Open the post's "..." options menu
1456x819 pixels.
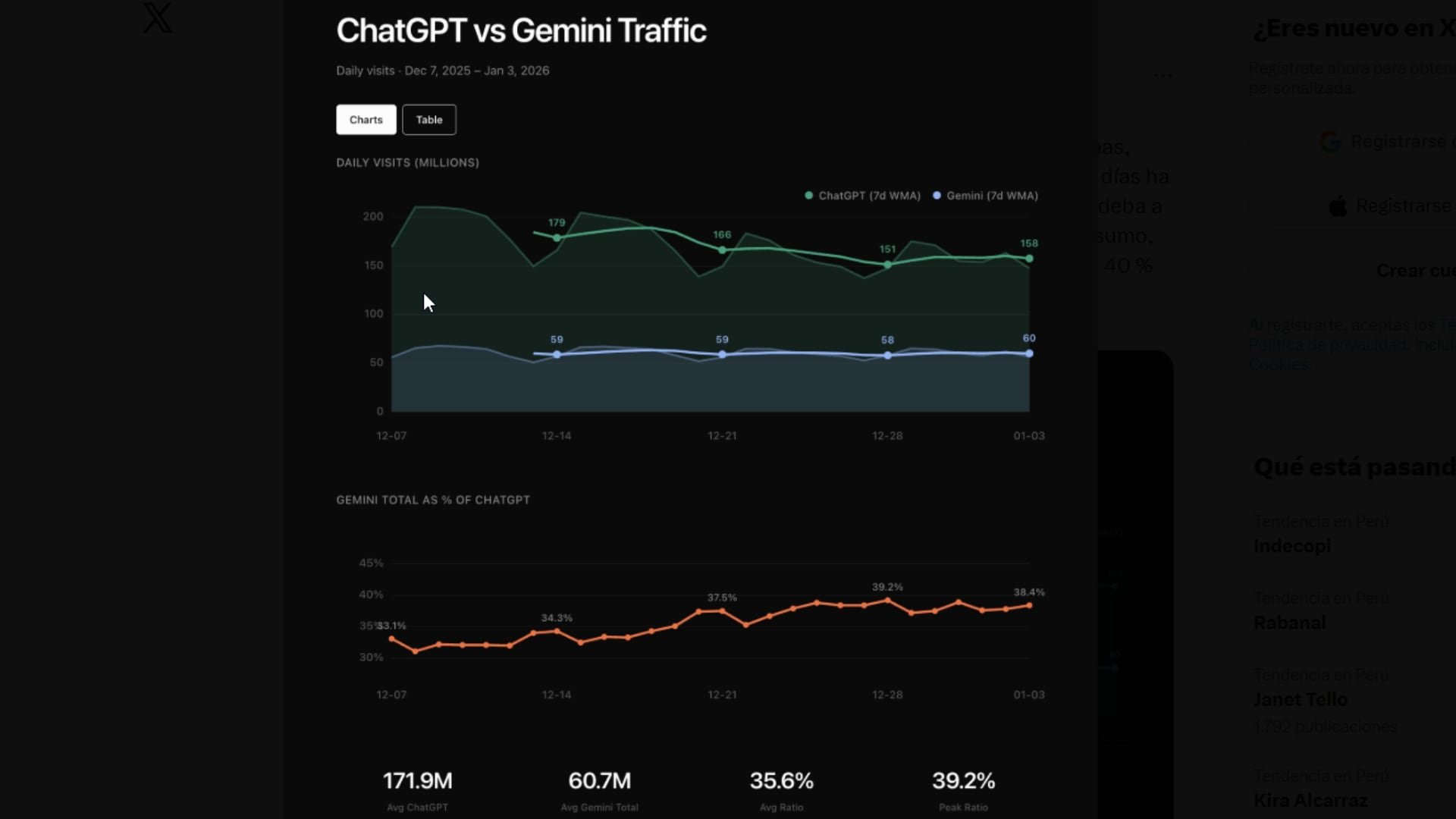tap(1165, 75)
